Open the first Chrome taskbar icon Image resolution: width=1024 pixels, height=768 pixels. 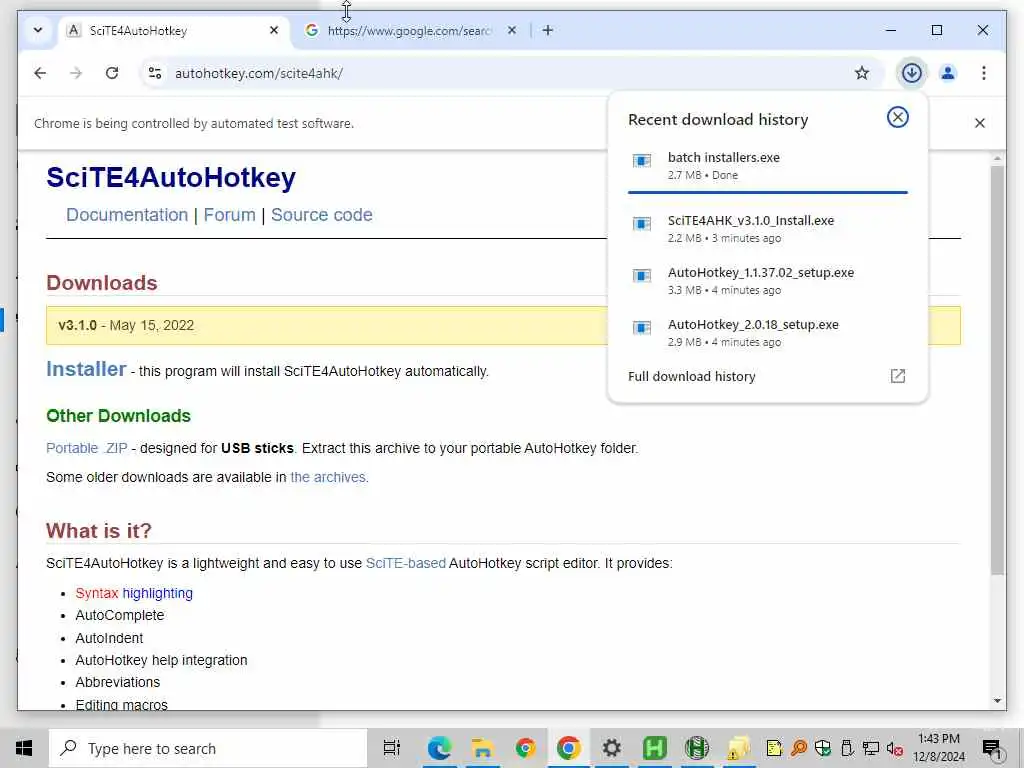tap(525, 748)
